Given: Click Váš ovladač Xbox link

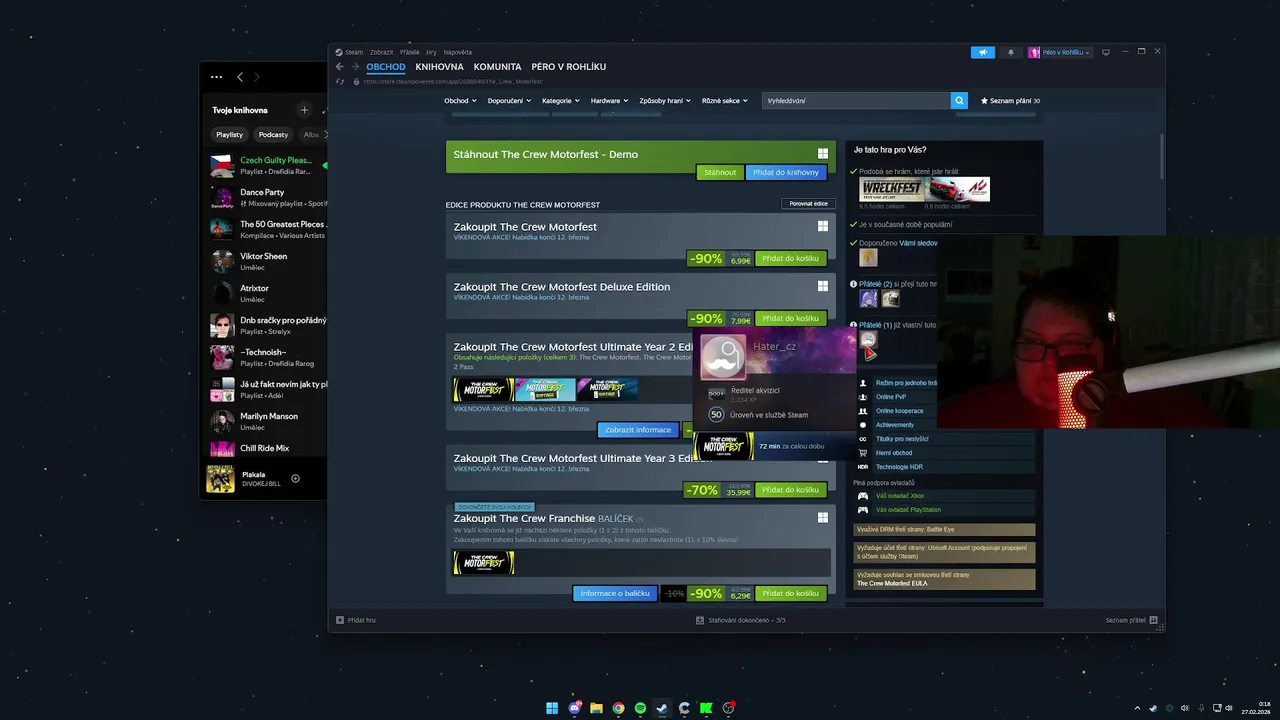Looking at the screenshot, I should (x=900, y=496).
